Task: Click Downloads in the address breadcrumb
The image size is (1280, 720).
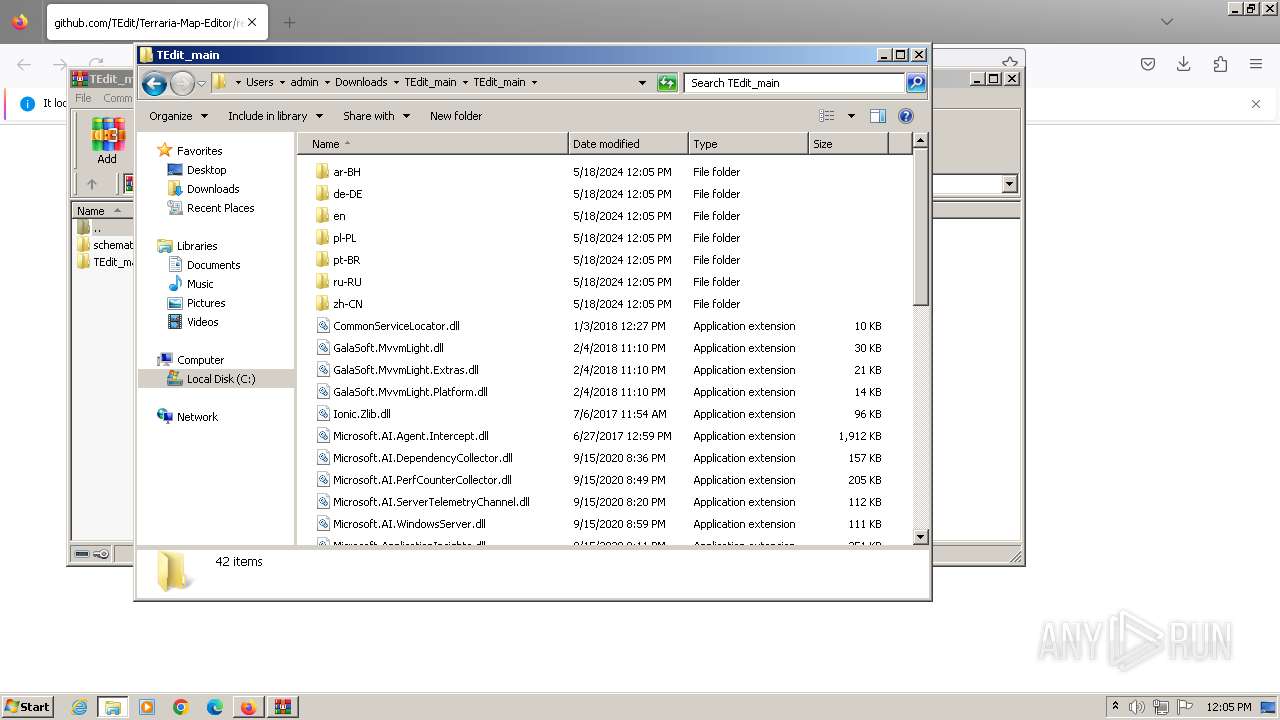Action: pyautogui.click(x=361, y=83)
